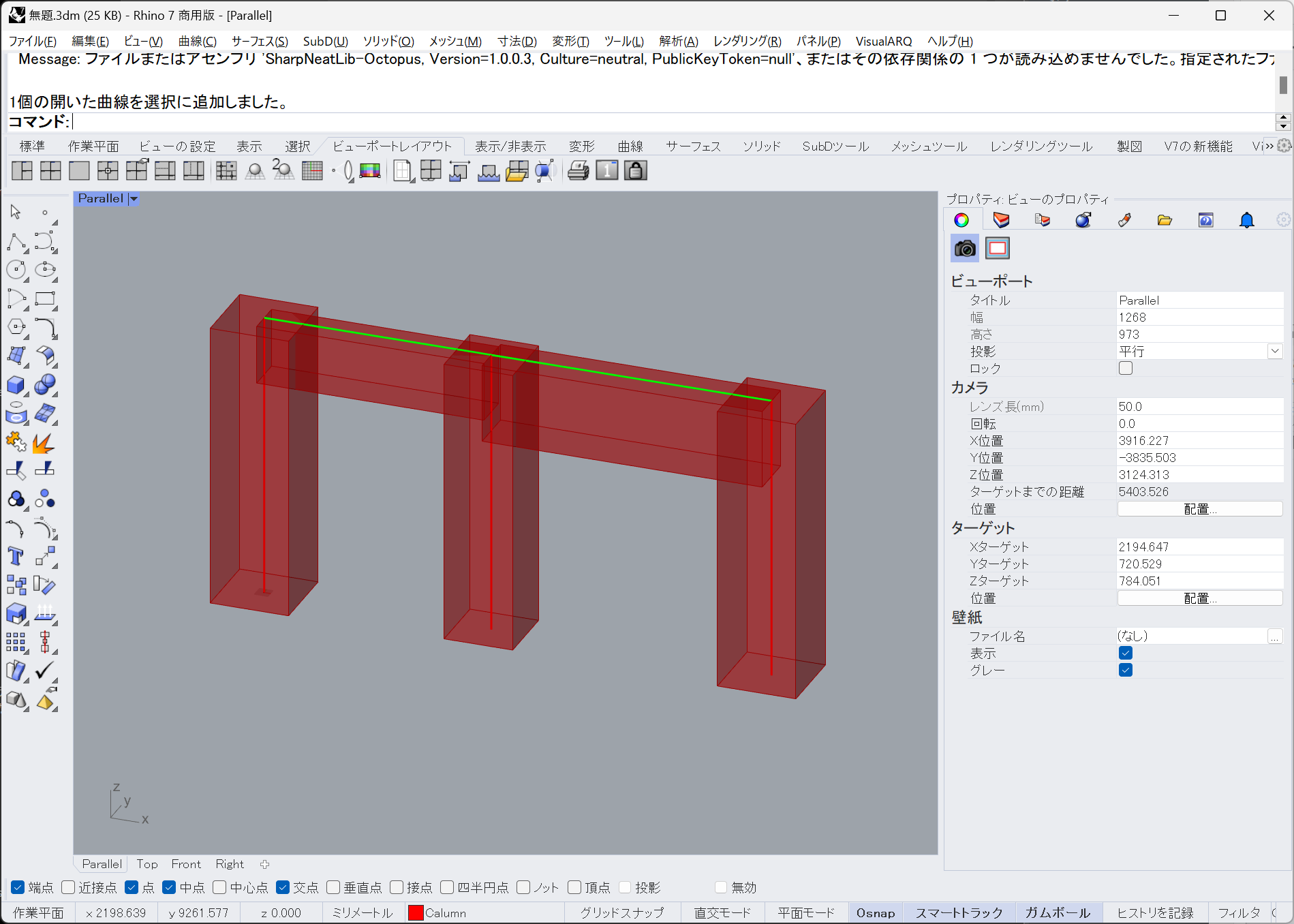
Task: Open the 投影 projection dropdown
Action: coord(1274,351)
